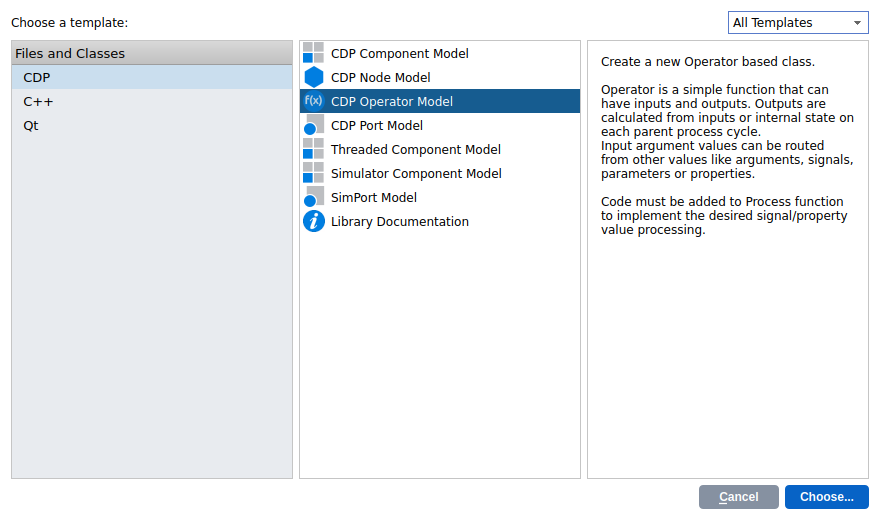
Task: Click the Threaded Component Model icon
Action: [x=313, y=149]
